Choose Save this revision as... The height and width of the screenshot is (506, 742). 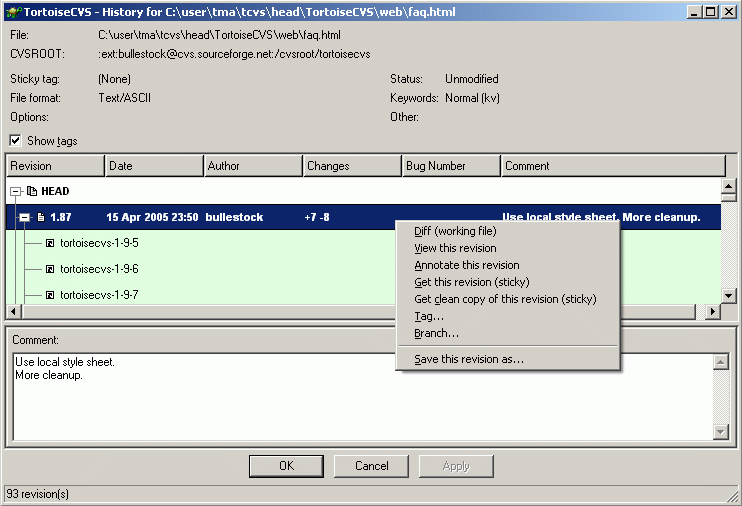[x=507, y=359]
